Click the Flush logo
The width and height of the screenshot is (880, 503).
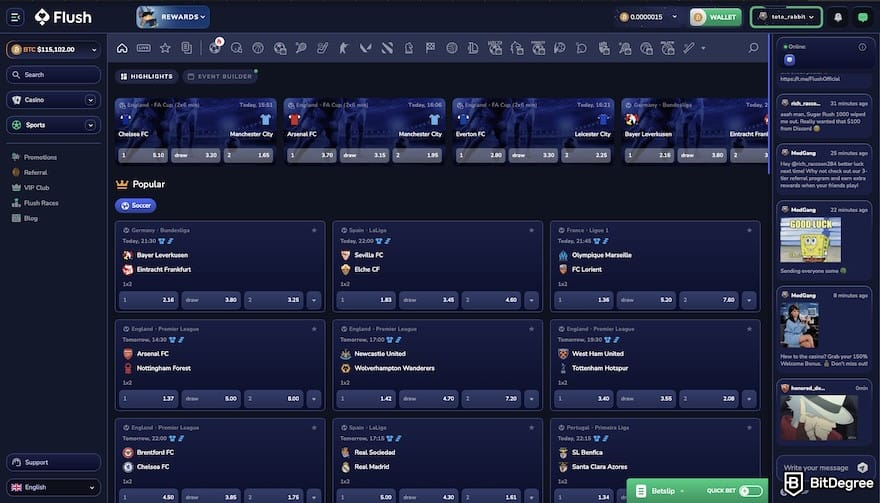click(63, 17)
